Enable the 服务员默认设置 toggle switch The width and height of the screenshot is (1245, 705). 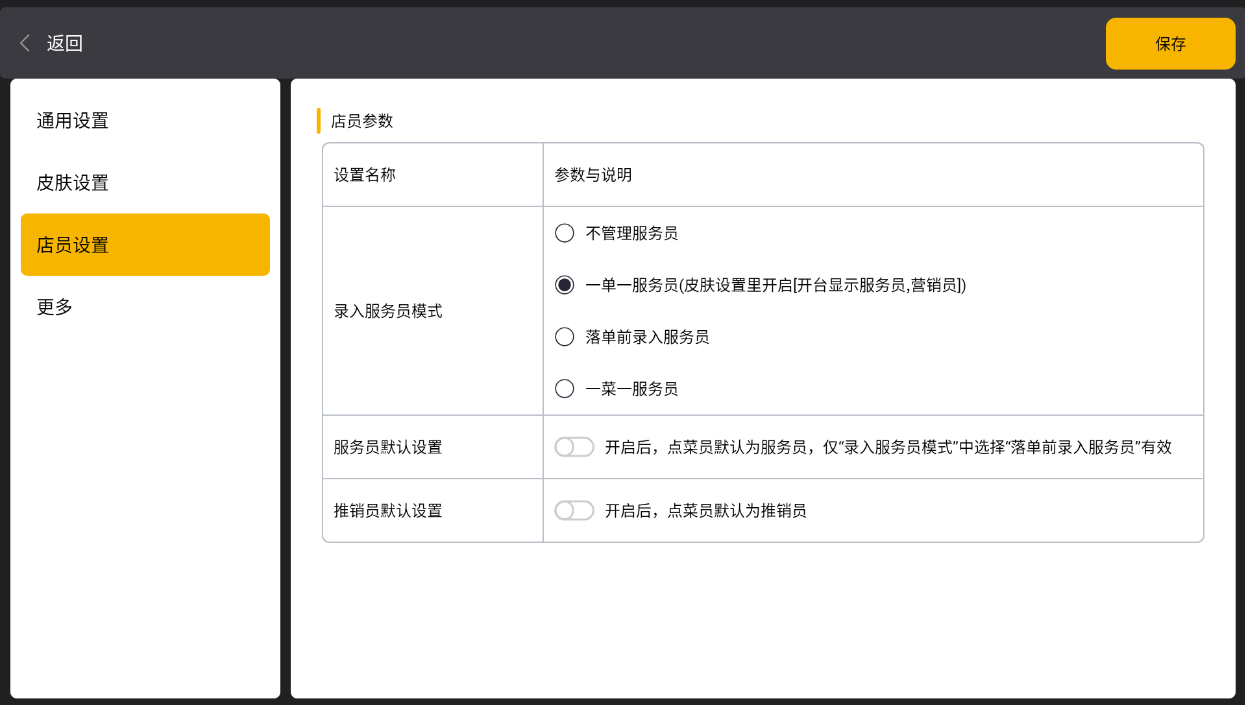coord(574,447)
